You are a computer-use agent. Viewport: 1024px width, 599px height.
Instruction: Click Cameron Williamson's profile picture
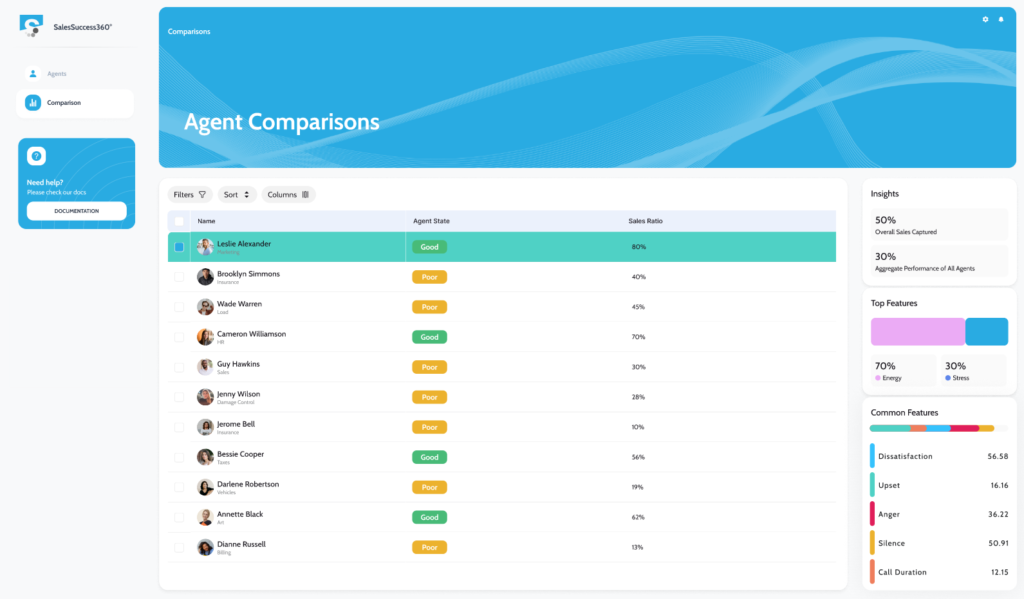click(x=205, y=337)
